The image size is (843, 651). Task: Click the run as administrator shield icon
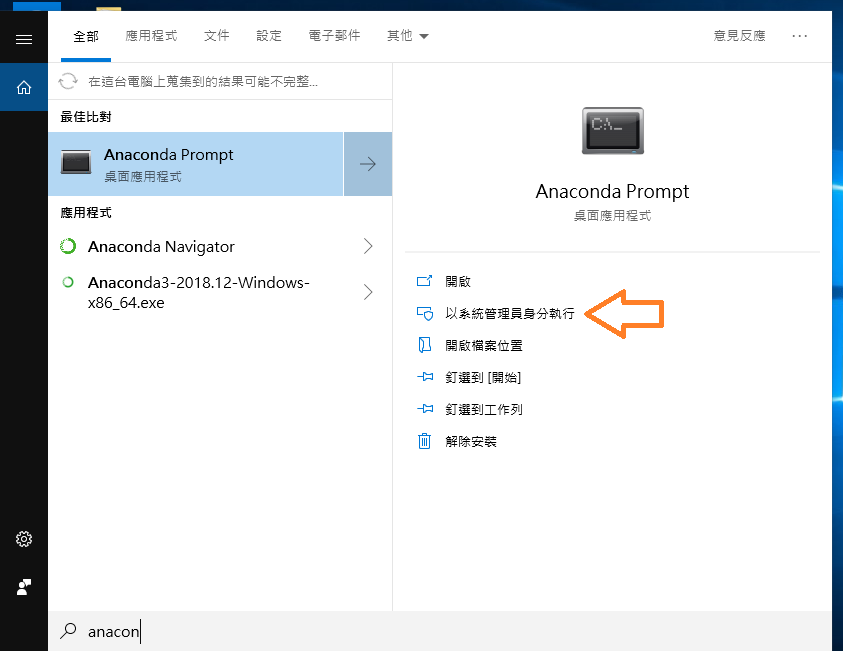(x=425, y=313)
